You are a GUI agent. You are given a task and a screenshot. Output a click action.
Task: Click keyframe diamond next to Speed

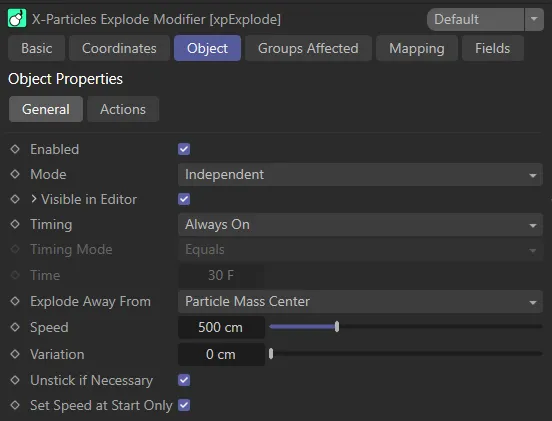point(15,327)
